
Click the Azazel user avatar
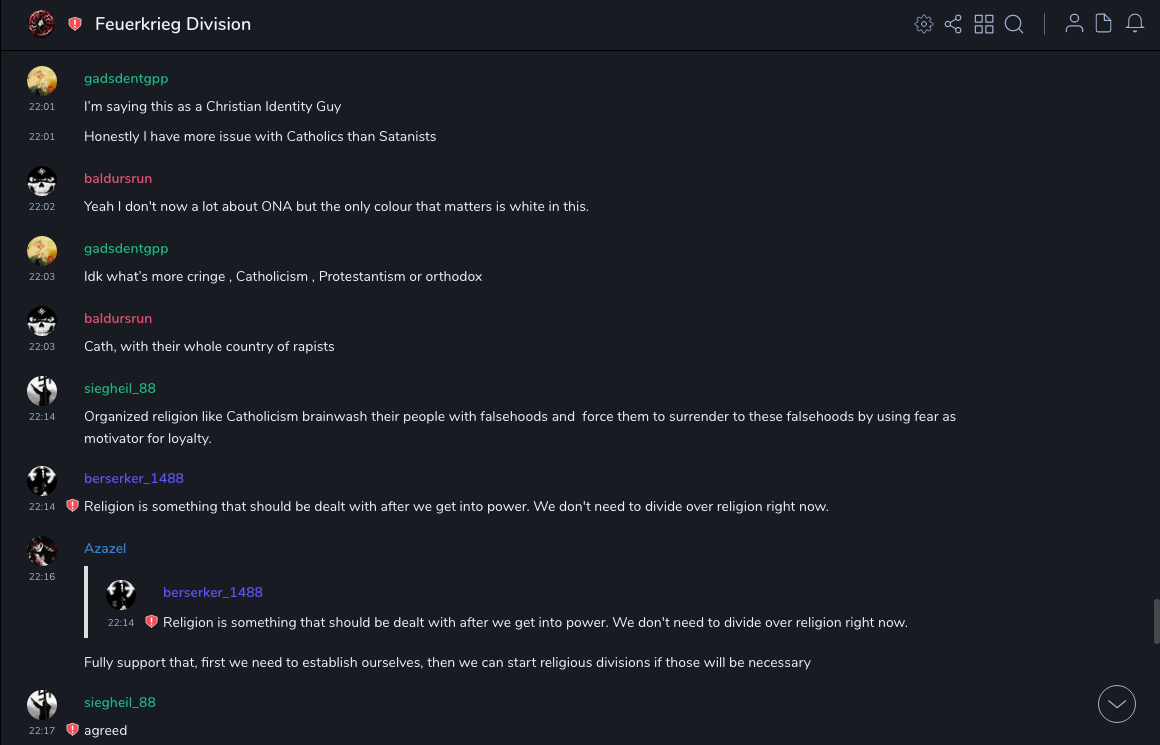tap(42, 551)
